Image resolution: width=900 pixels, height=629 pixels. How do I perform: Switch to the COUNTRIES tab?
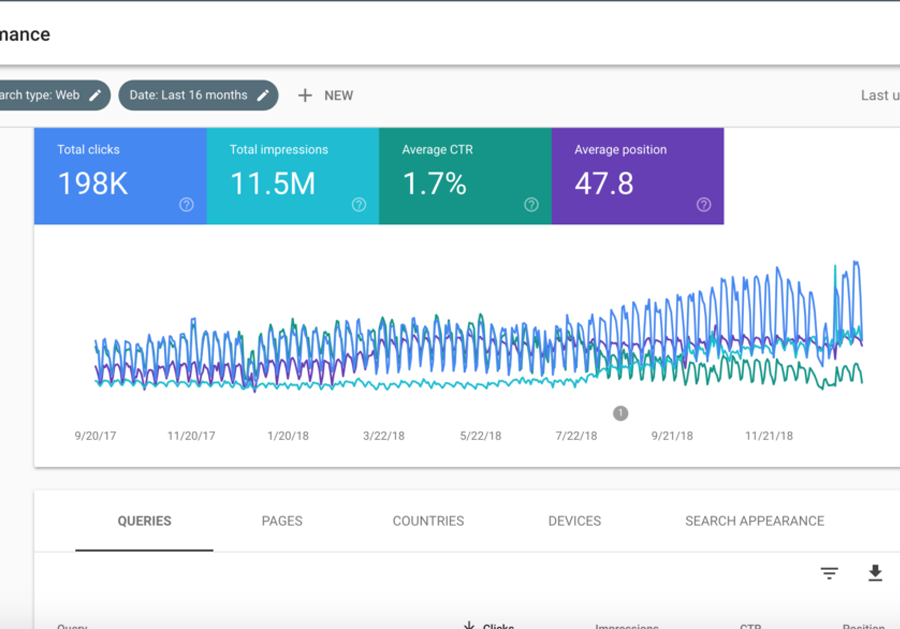coord(428,521)
